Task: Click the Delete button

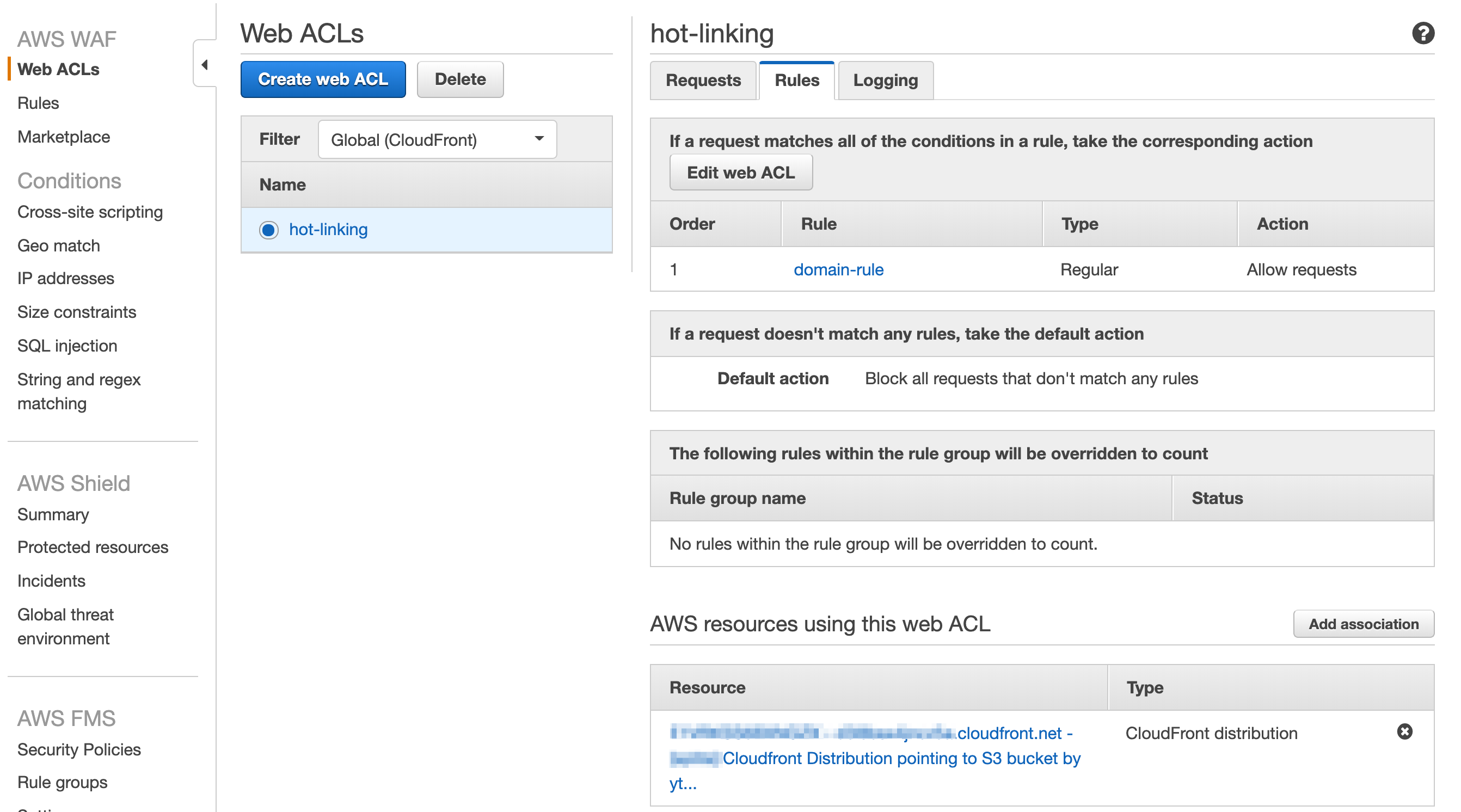Action: pos(460,79)
